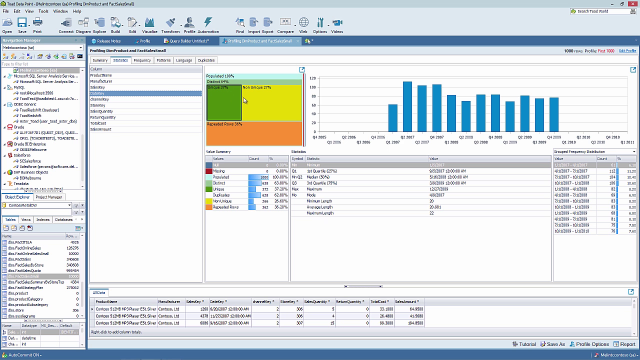
Task: Open the Explore database tool
Action: point(100,25)
